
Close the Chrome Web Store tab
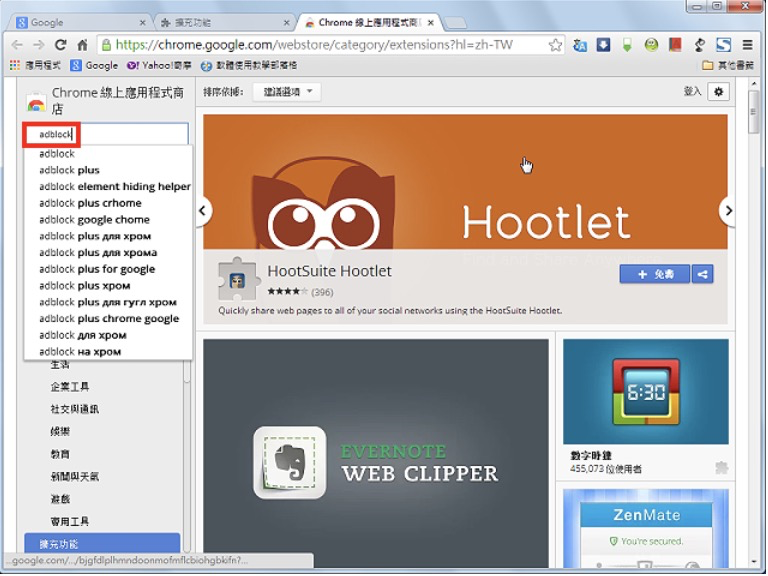point(431,23)
